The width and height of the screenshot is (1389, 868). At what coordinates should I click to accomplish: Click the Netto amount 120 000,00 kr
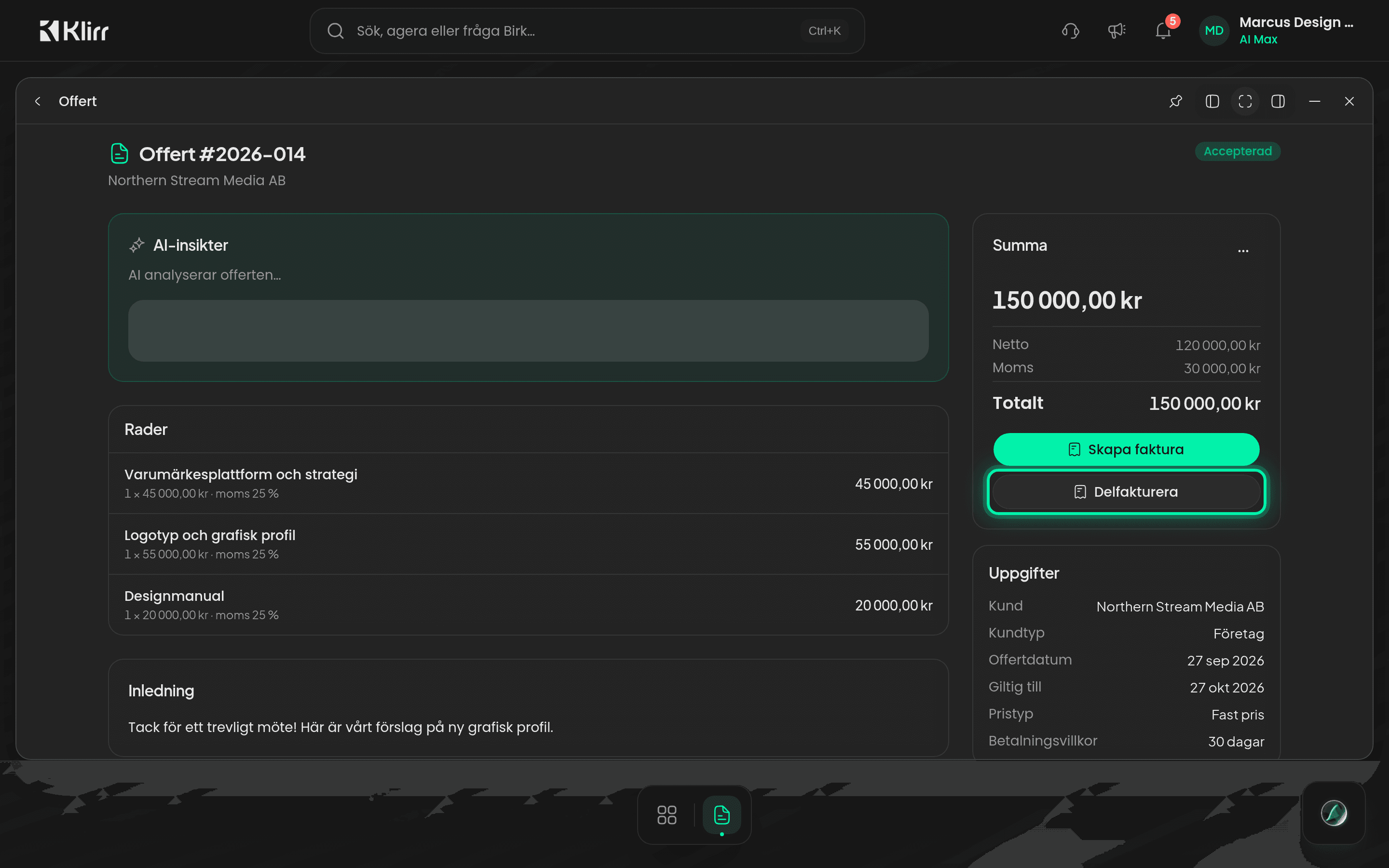[1217, 346]
